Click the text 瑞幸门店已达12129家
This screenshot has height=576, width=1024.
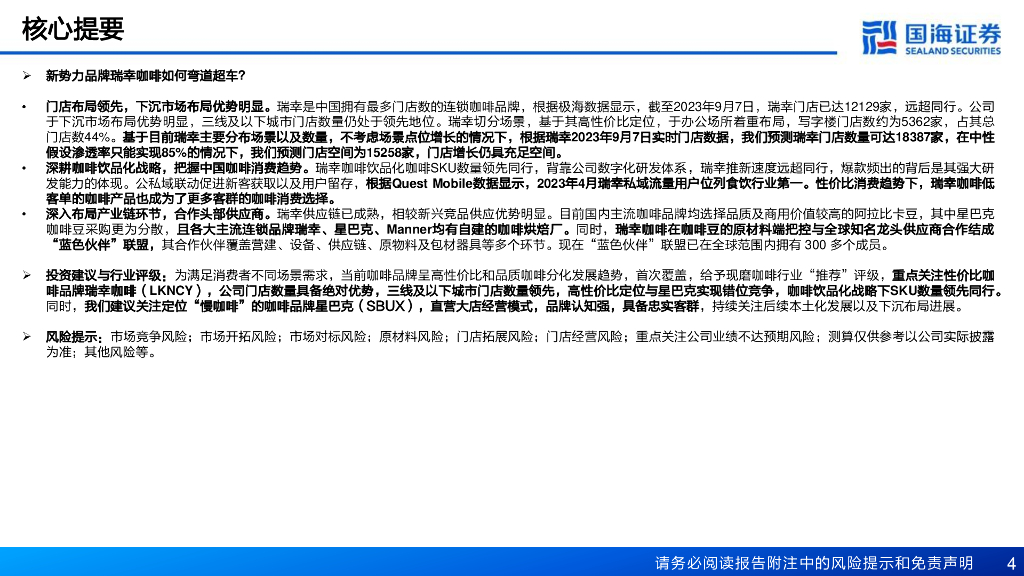(x=829, y=106)
